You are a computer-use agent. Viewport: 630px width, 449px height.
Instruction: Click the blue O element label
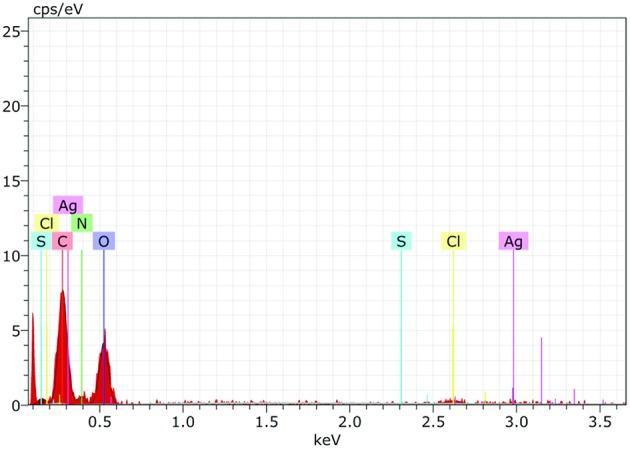[104, 241]
